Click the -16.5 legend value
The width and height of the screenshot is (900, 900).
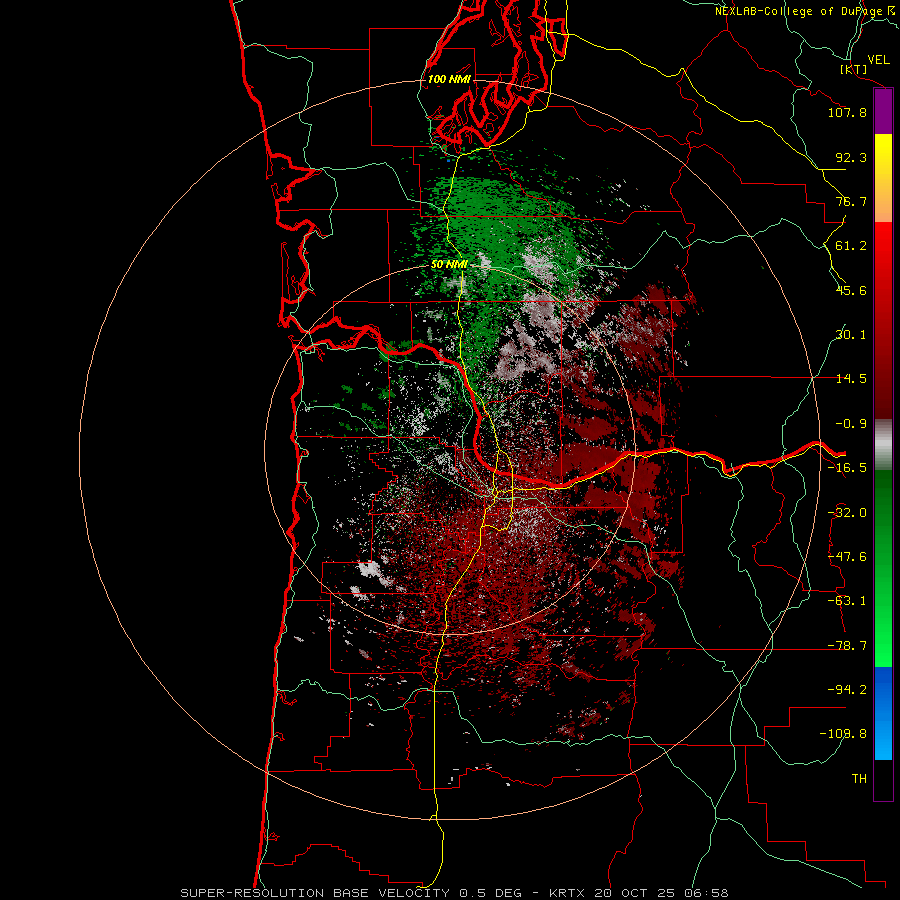point(847,468)
